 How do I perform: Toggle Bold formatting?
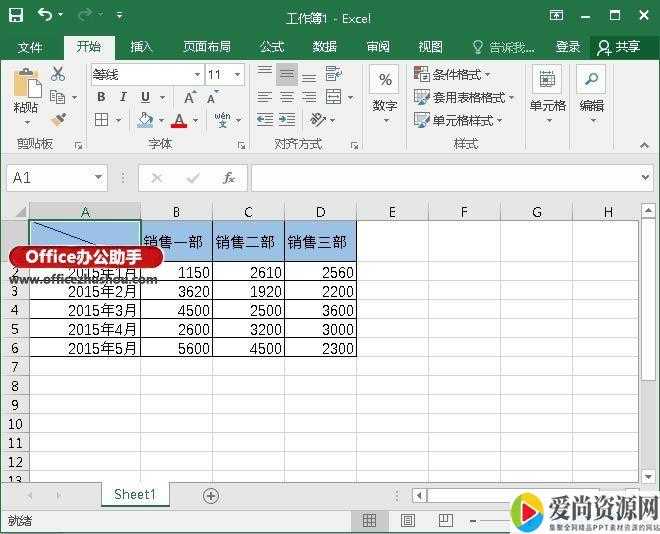pos(102,97)
